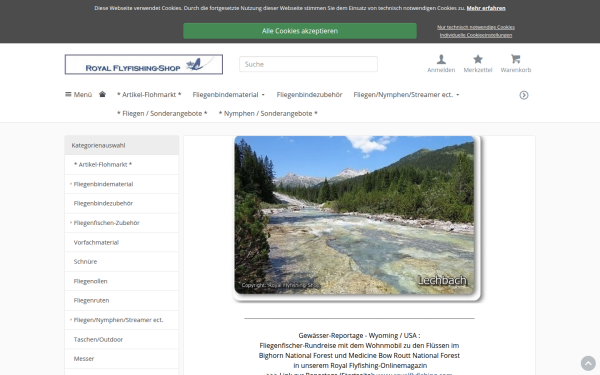Open Fliegenbindezubehör in the top navigation
The image size is (600, 375).
309,95
